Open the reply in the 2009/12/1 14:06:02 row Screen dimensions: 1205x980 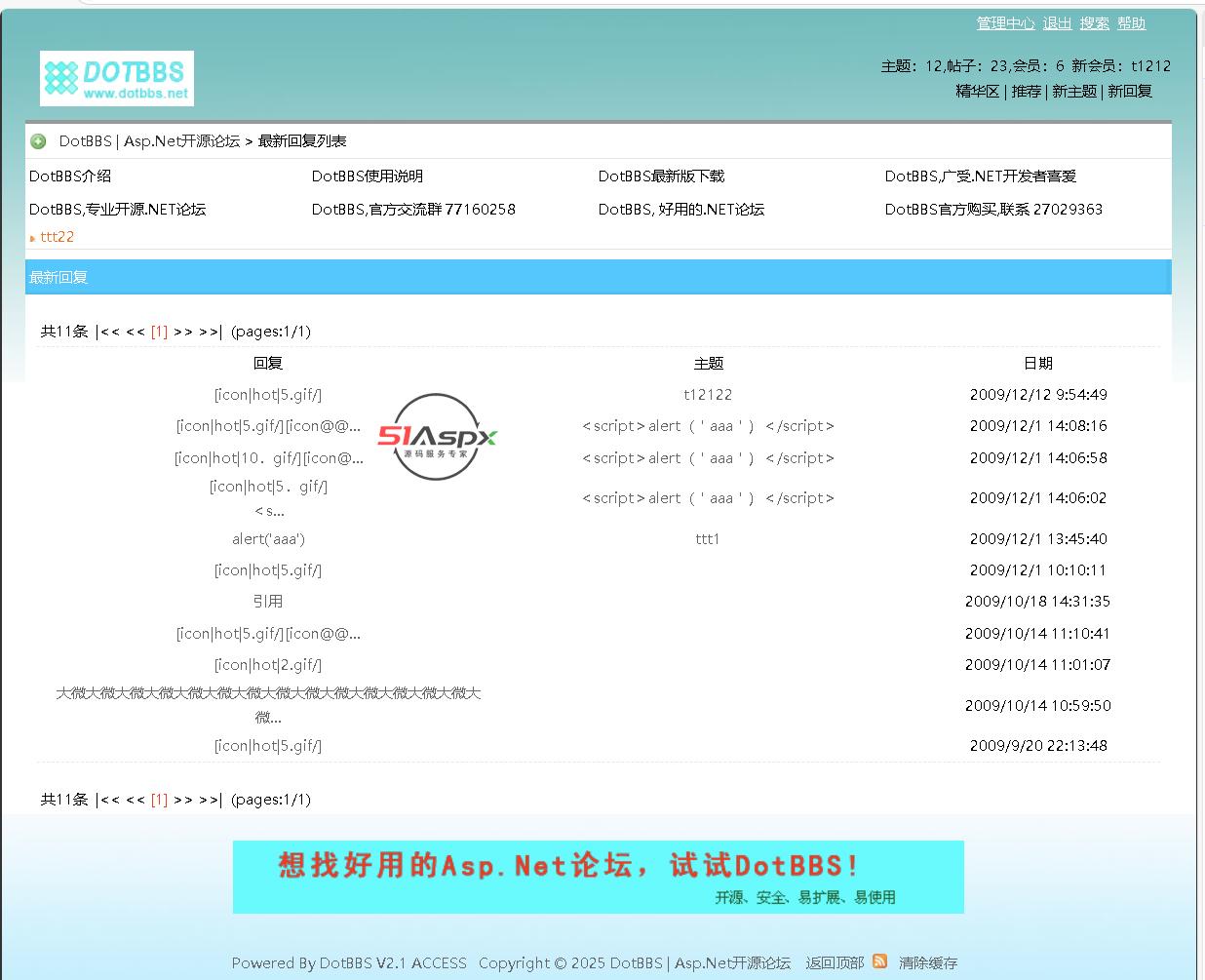(268, 498)
